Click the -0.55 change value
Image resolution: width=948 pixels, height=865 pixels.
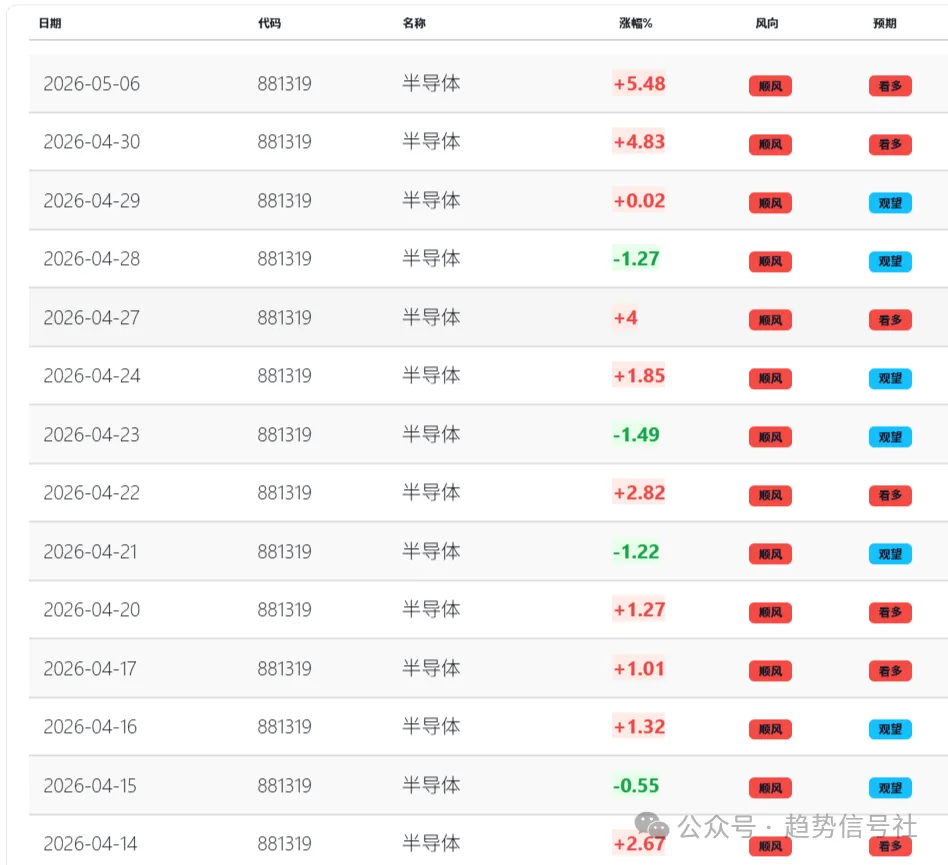[636, 785]
